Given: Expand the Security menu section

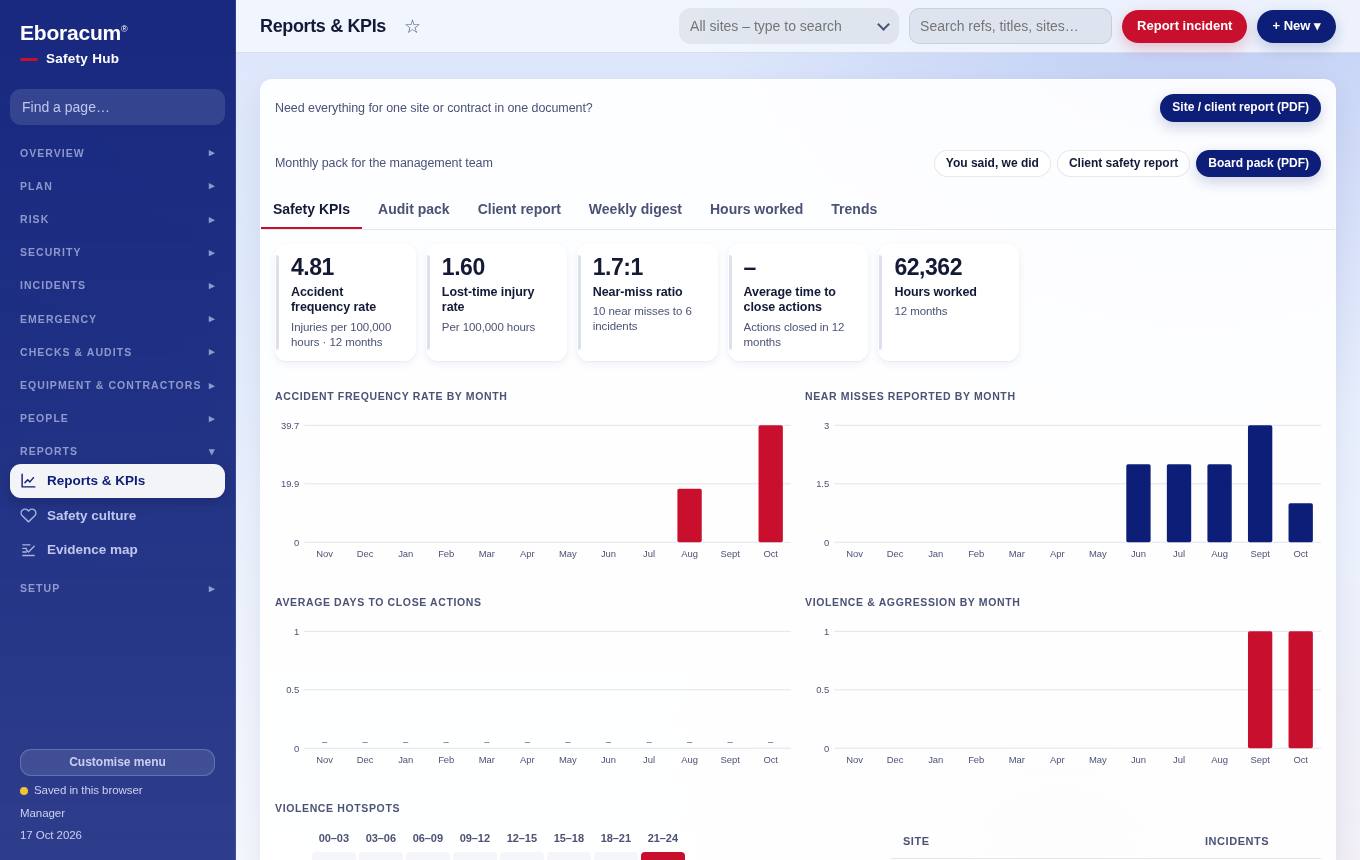Looking at the screenshot, I should click(118, 252).
